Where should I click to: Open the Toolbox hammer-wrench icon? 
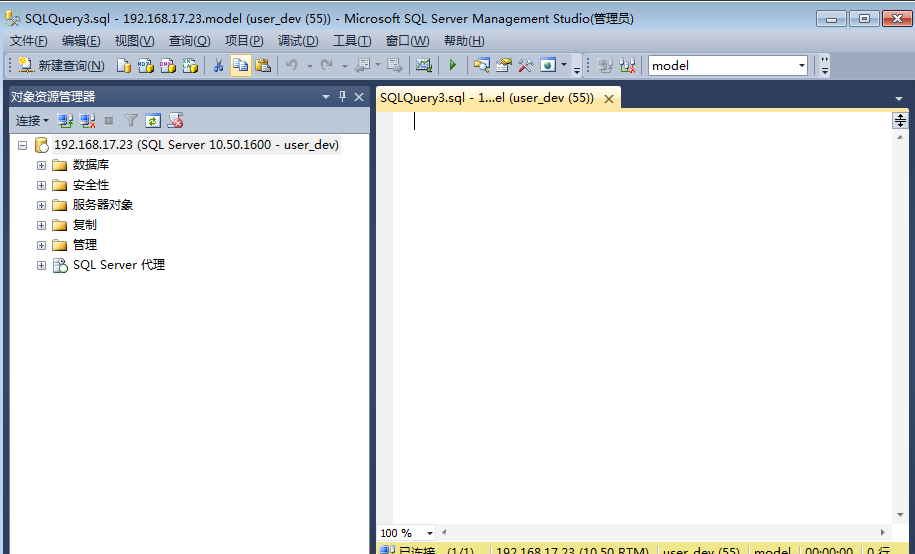coord(526,65)
